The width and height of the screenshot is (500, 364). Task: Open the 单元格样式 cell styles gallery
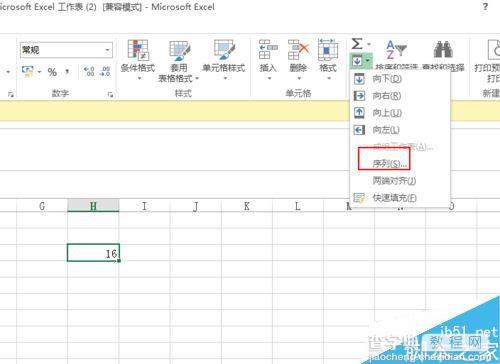point(224,60)
